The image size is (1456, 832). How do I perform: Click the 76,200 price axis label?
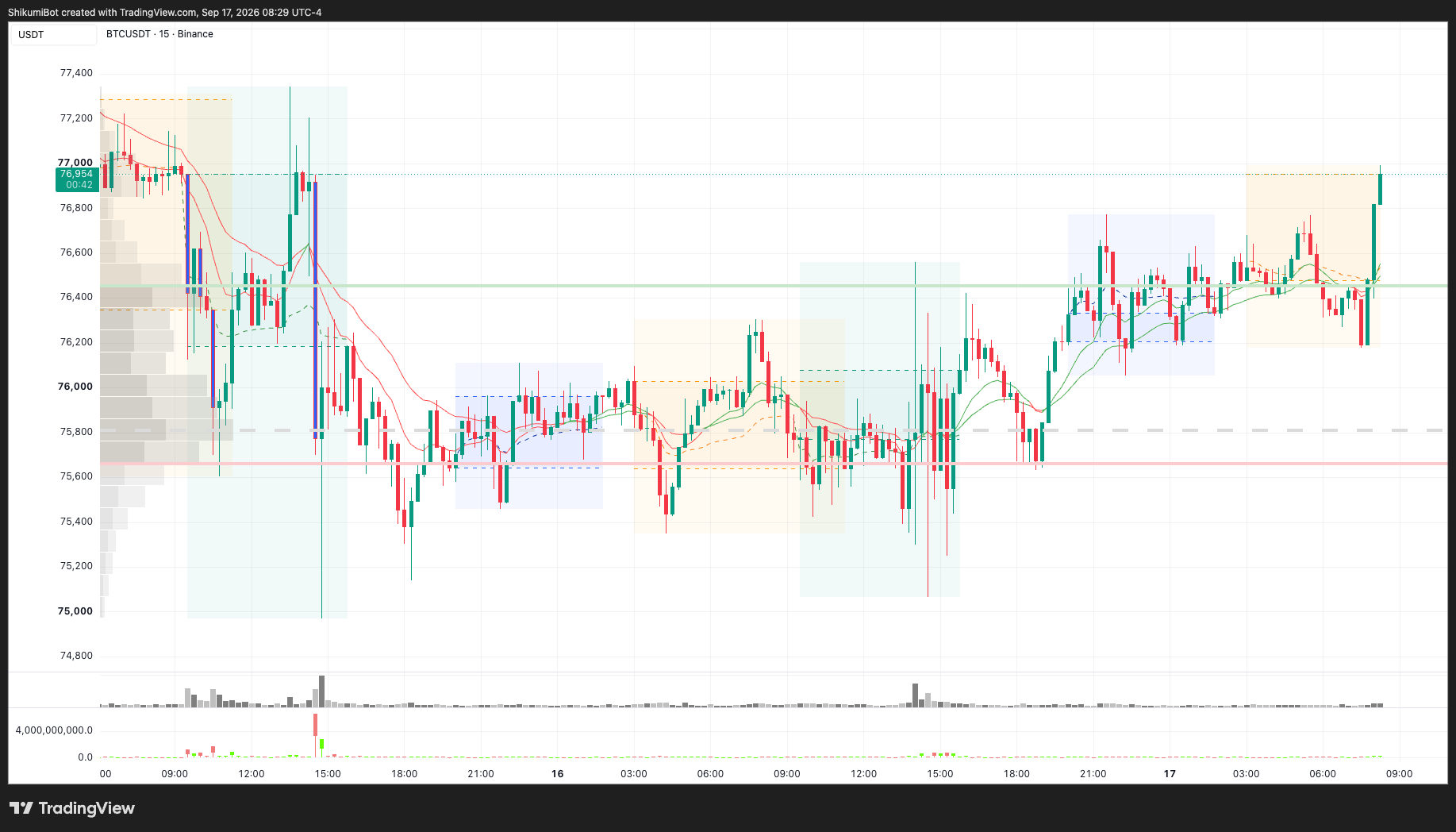(76, 342)
